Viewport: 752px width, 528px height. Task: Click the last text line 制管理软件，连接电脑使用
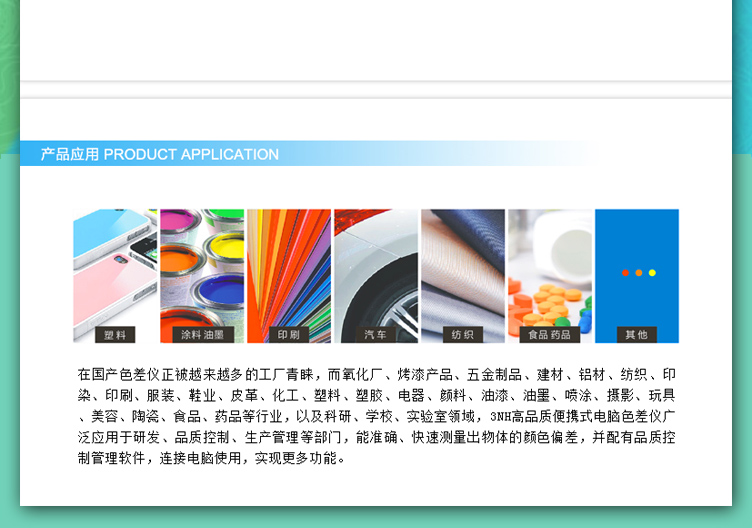click(x=212, y=458)
